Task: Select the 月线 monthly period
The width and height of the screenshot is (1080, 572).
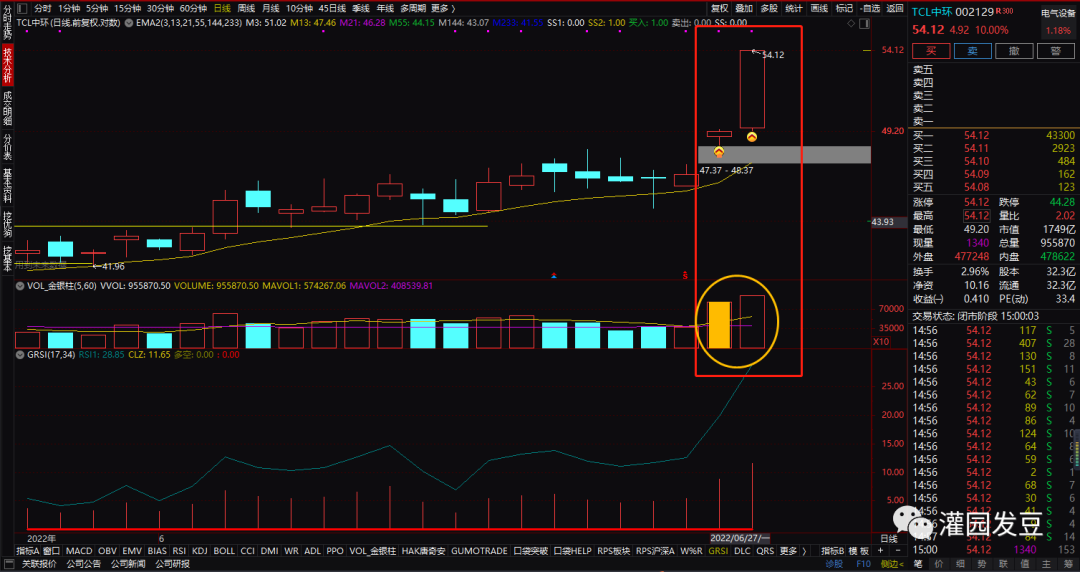Action: pyautogui.click(x=270, y=8)
